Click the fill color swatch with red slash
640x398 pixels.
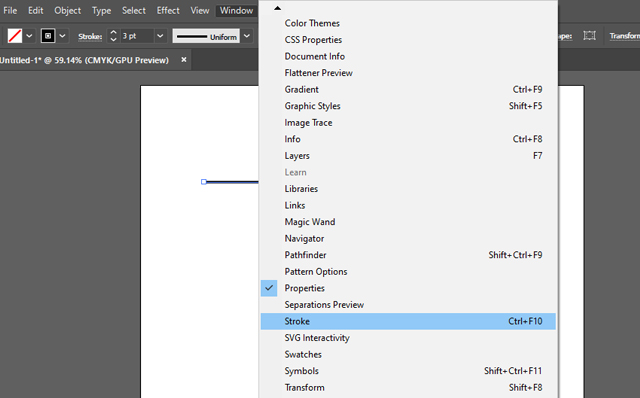coord(15,36)
